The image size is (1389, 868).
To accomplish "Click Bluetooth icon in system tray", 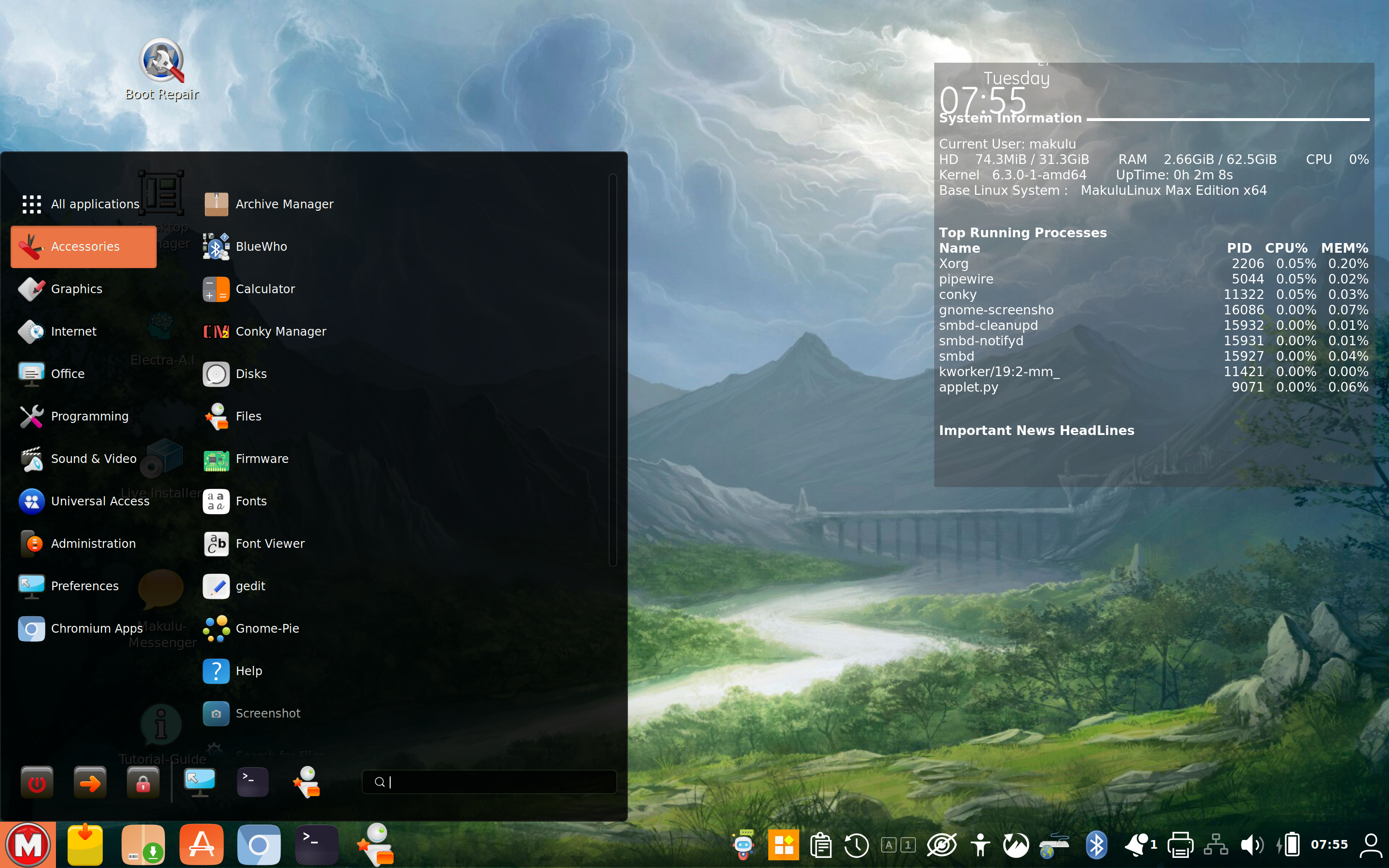I will [x=1096, y=844].
